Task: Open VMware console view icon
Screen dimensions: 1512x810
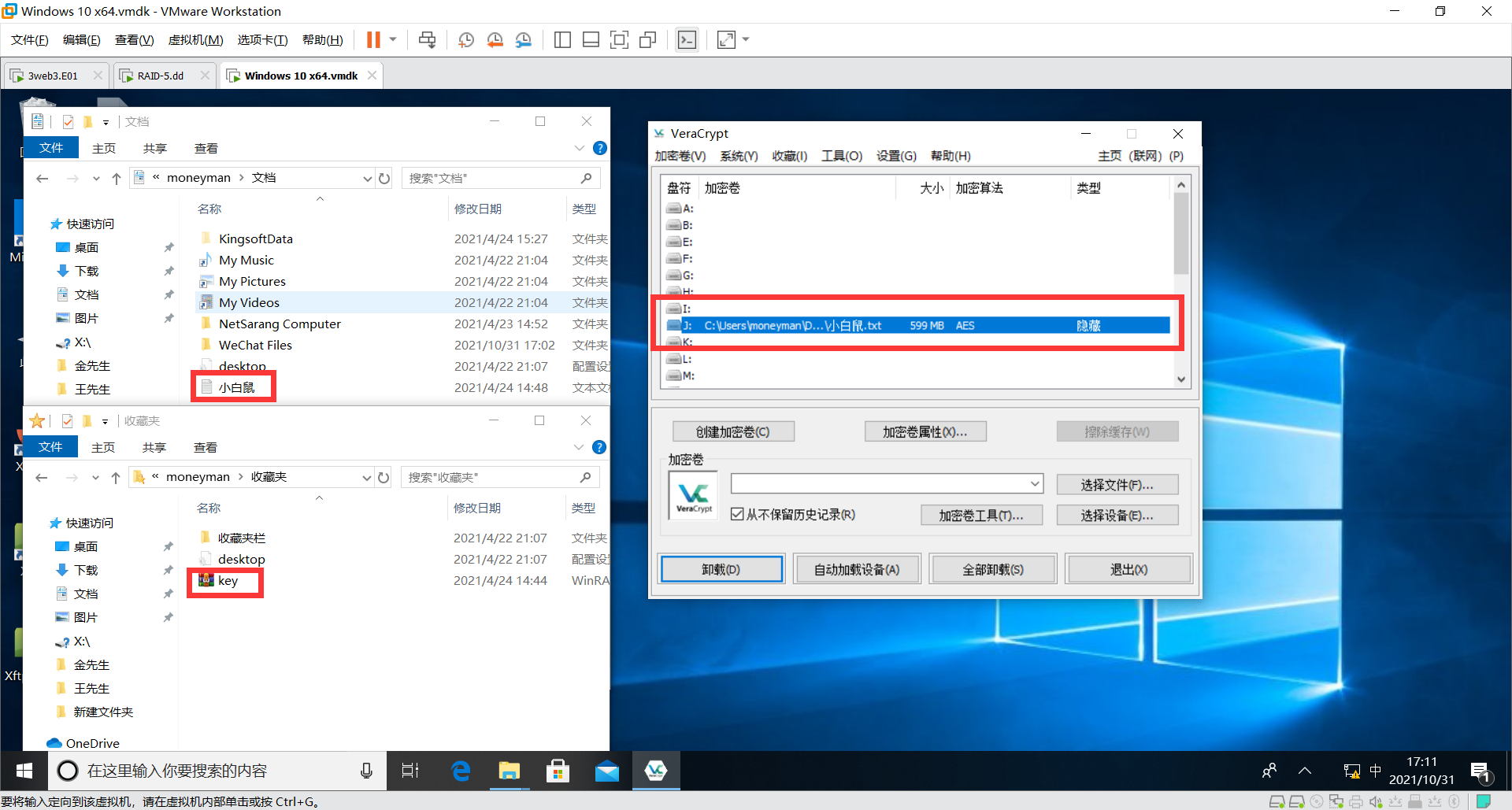Action: click(687, 39)
